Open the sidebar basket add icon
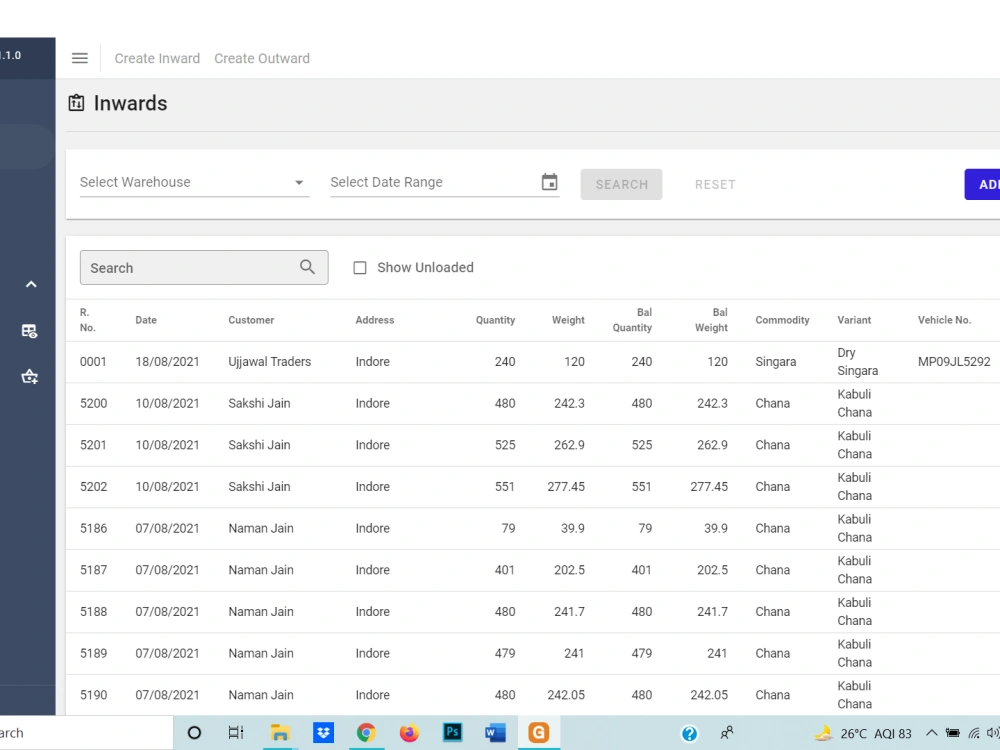This screenshot has height=750, width=1000. click(x=29, y=376)
